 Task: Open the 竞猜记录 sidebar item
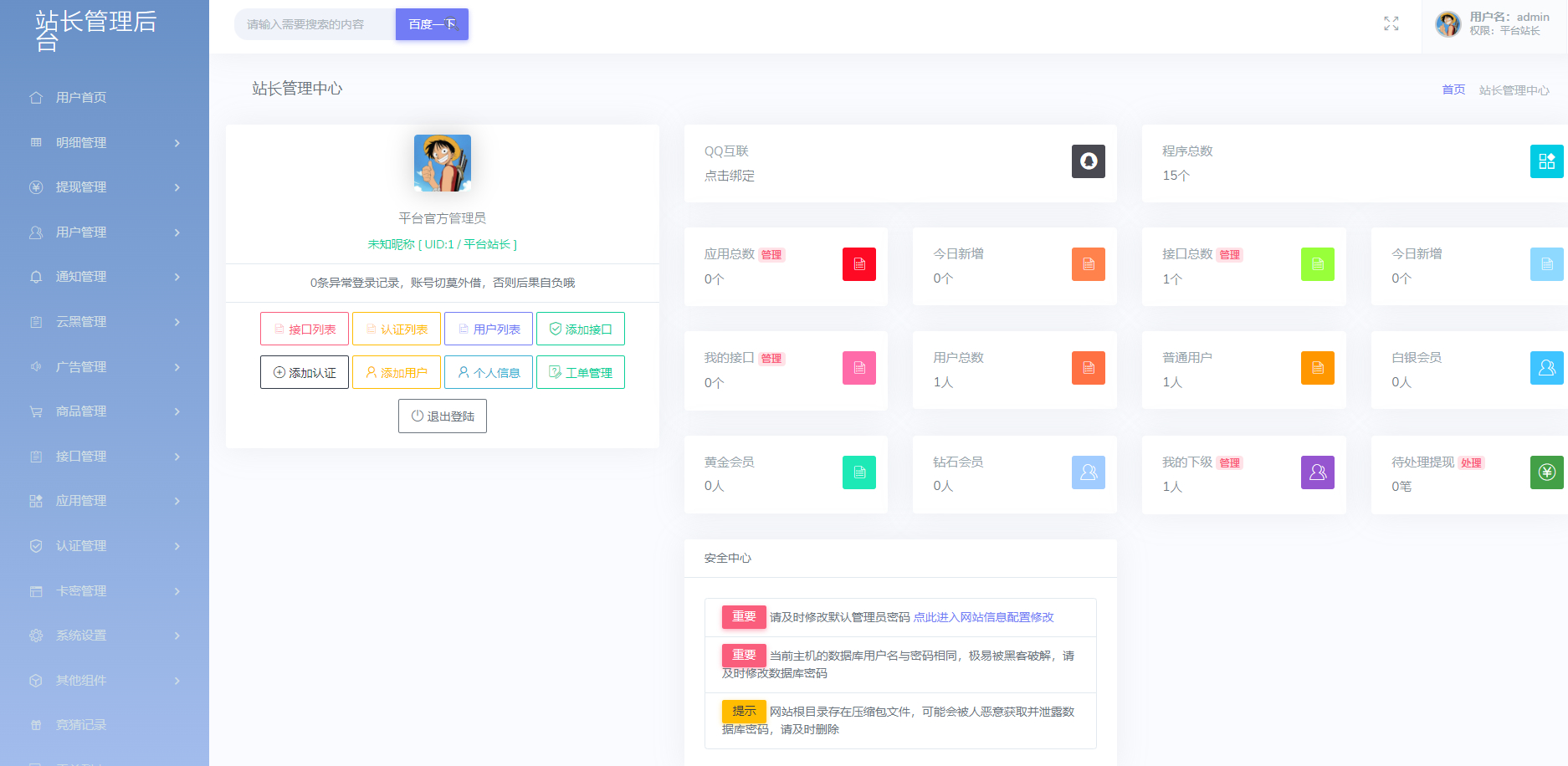(x=81, y=725)
